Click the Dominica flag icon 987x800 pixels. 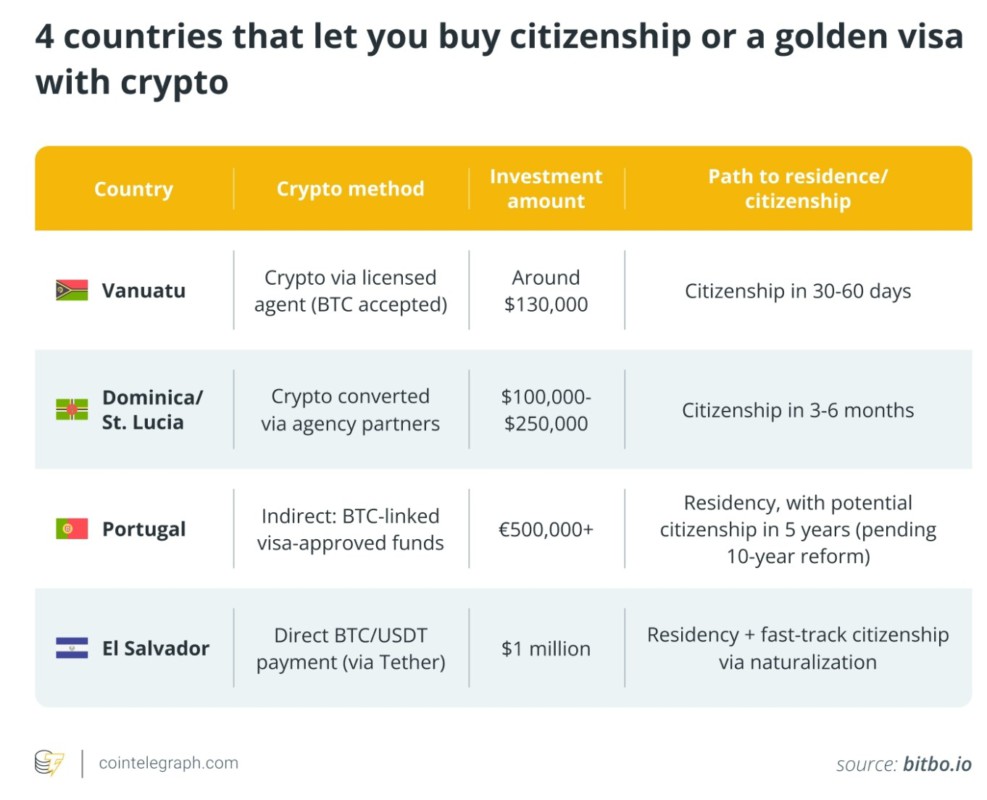[x=72, y=409]
